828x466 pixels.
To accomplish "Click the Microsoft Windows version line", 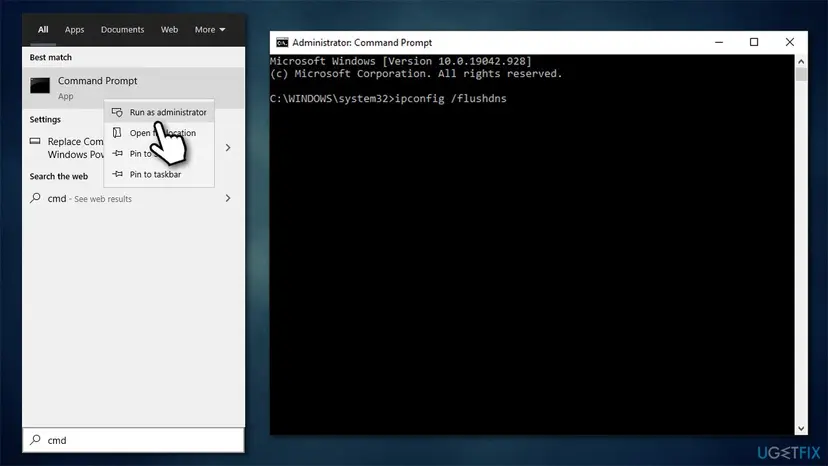I will coord(401,61).
